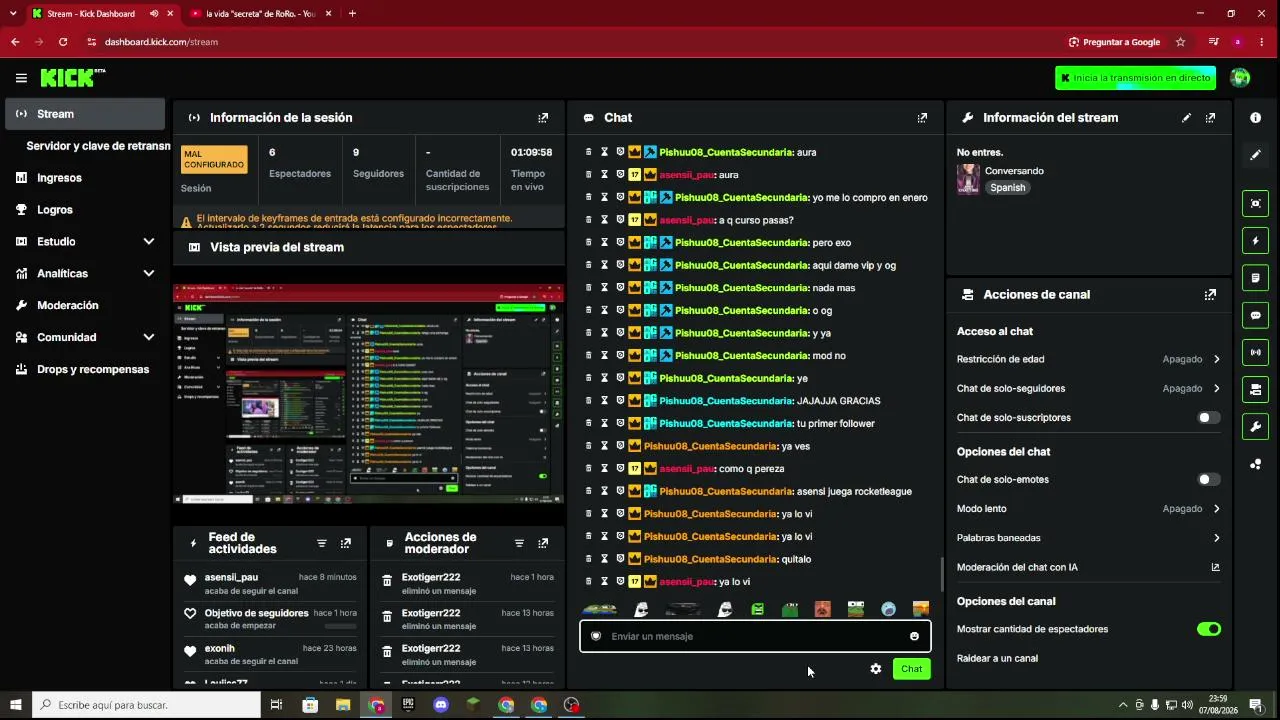The image size is (1280, 720).
Task: Open the info icon in the widget sidebar
Action: pyautogui.click(x=1255, y=118)
